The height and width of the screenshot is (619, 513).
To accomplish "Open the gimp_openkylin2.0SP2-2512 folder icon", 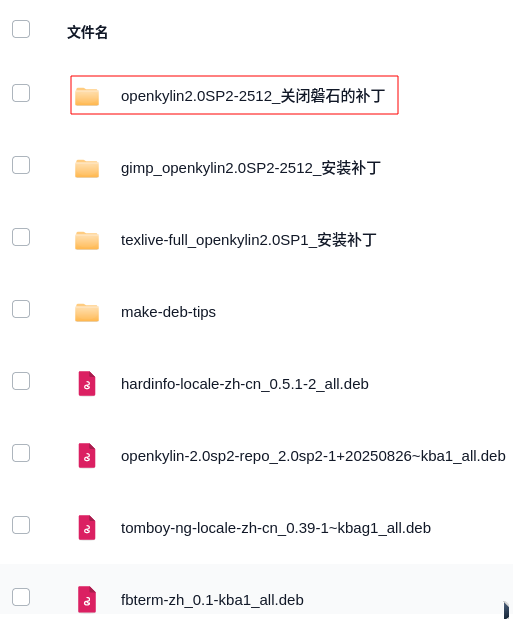I will [x=87, y=169].
